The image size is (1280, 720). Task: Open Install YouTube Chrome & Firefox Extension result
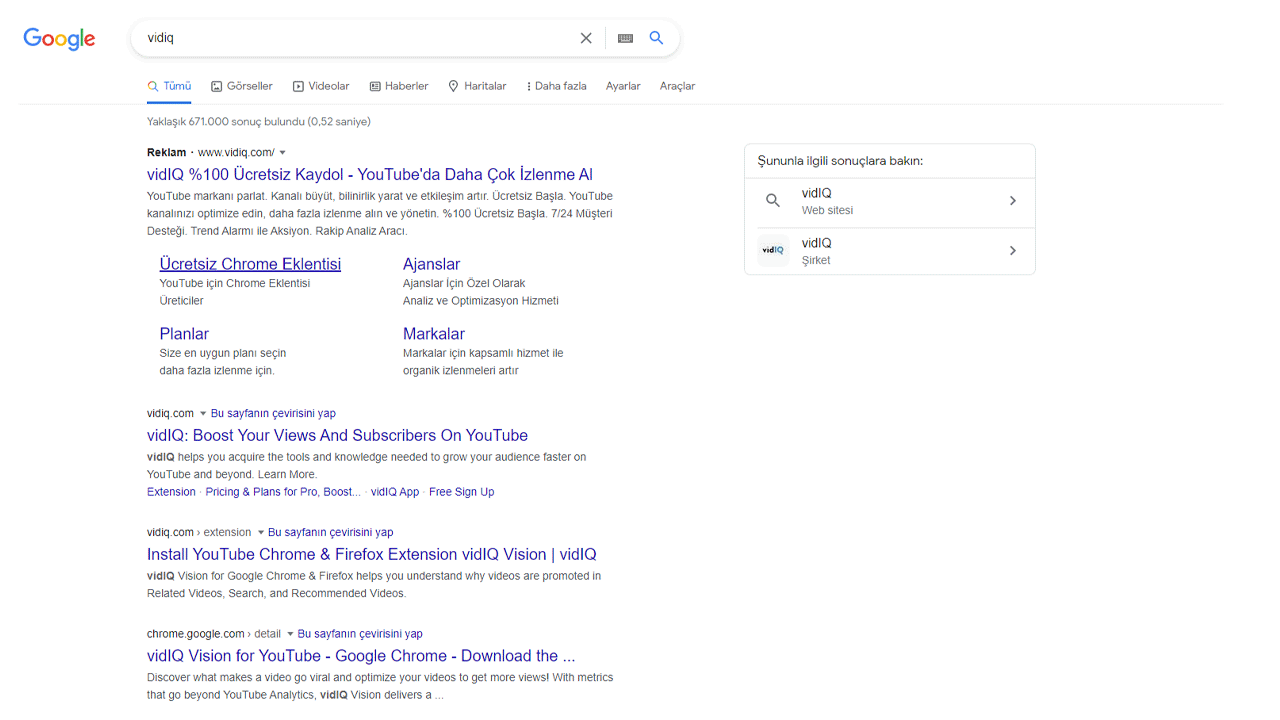[372, 554]
